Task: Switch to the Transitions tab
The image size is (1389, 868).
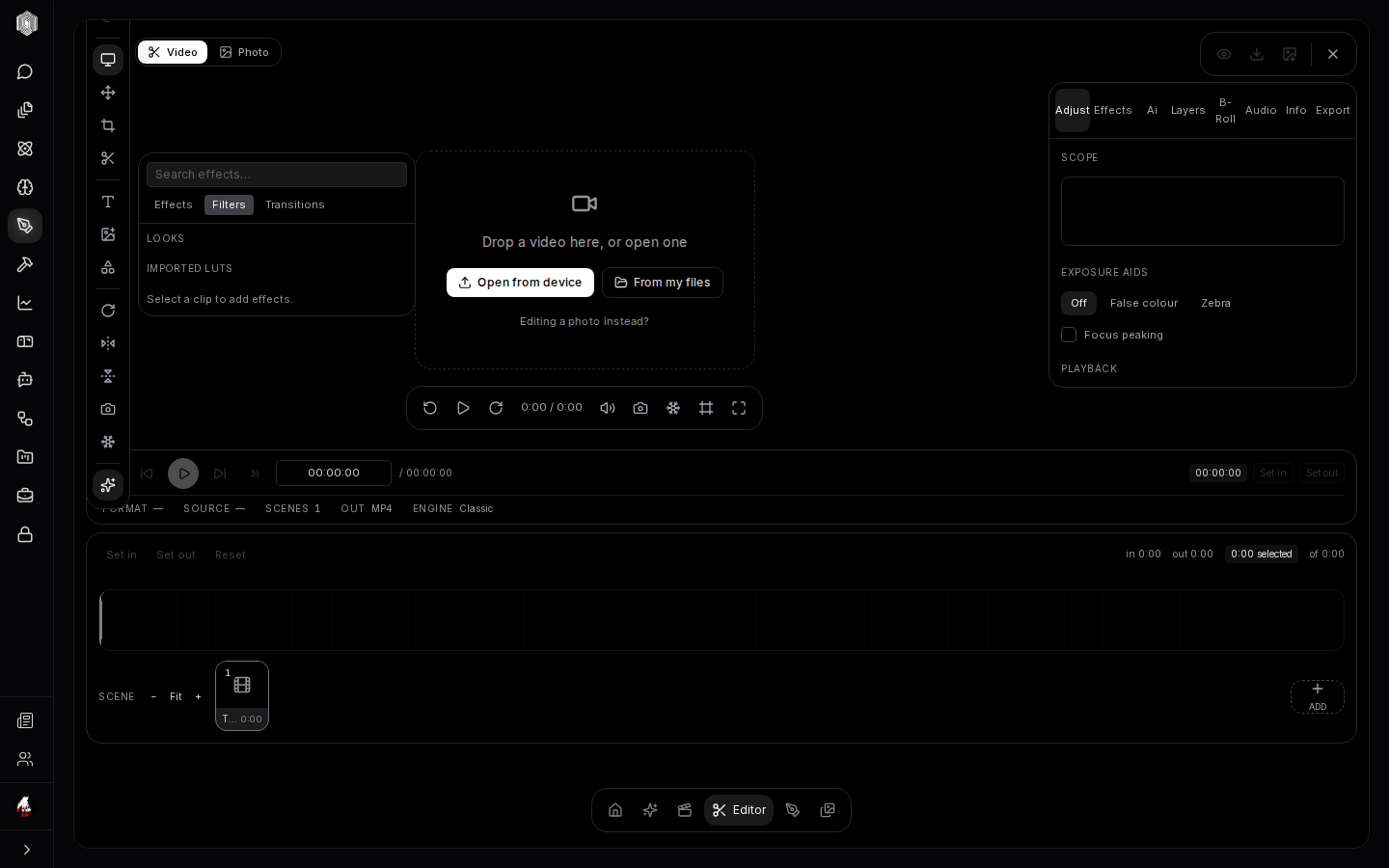Action: pyautogui.click(x=295, y=204)
